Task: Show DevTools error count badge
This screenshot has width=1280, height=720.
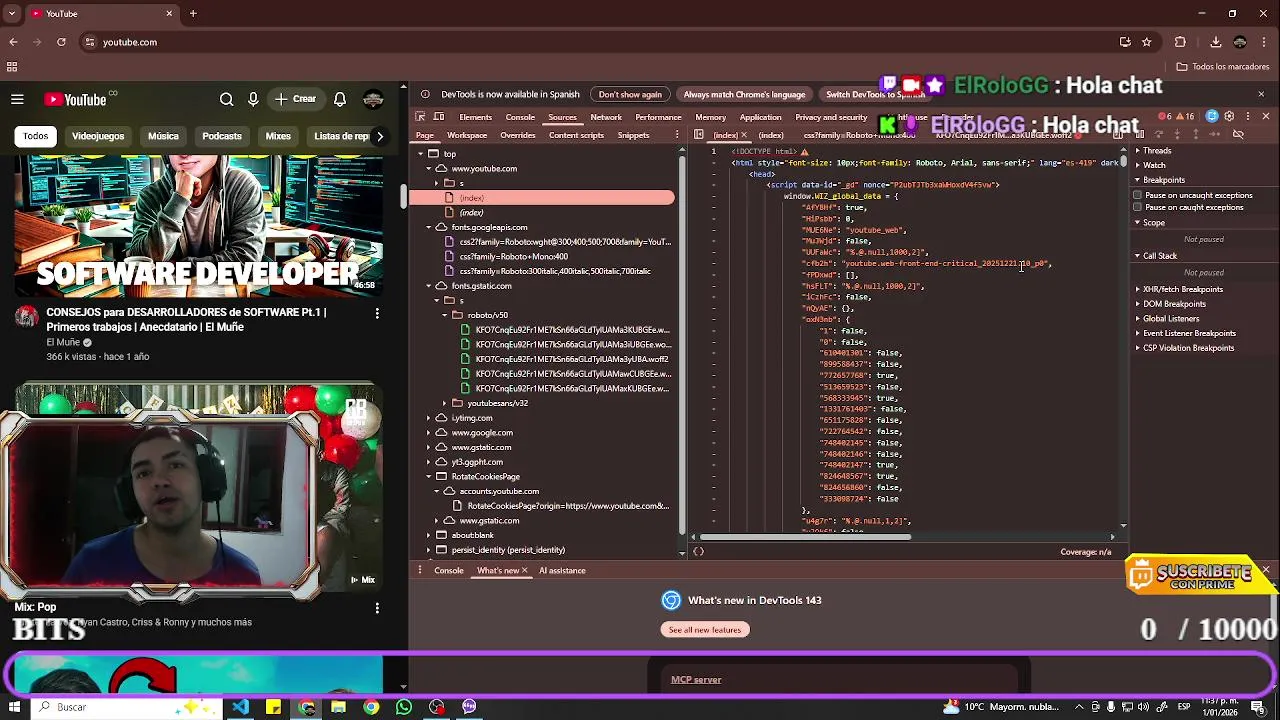Action: 1166,117
